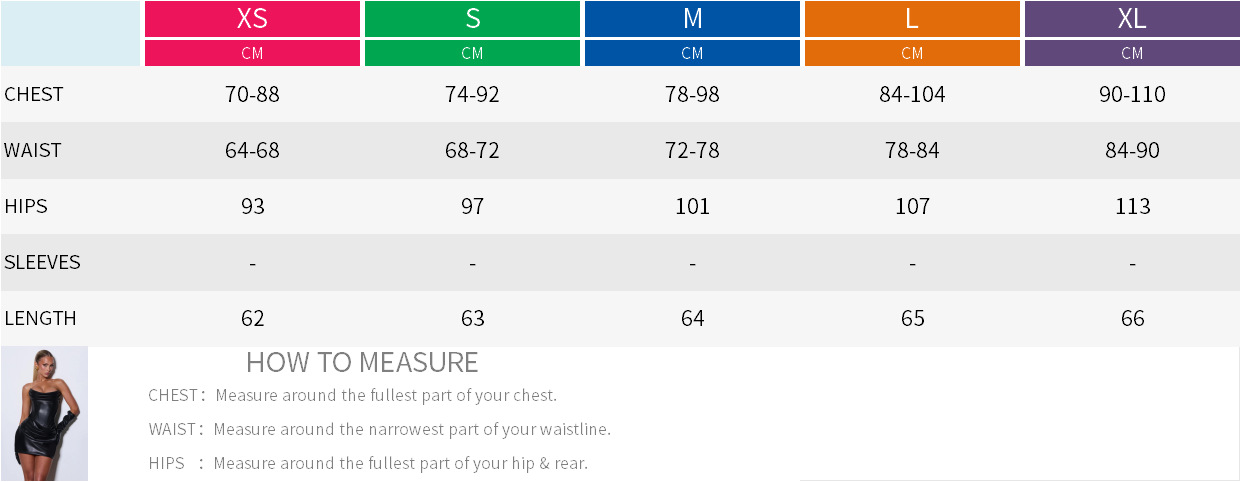This screenshot has width=1240, height=482.
Task: Click the CM unit label under XL
Action: [x=1132, y=53]
